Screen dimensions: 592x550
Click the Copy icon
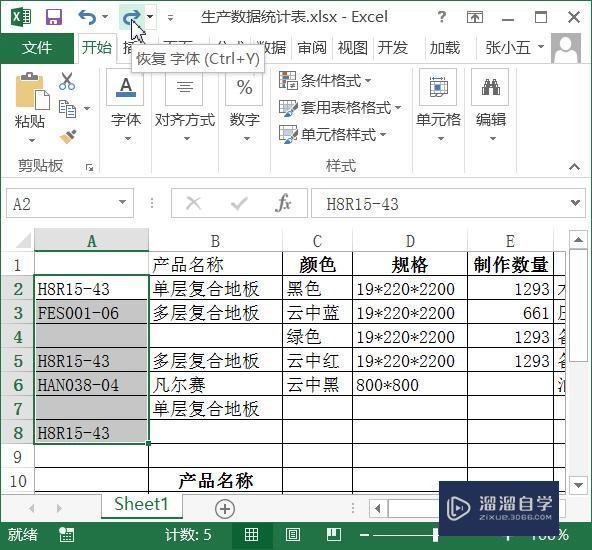[x=67, y=109]
